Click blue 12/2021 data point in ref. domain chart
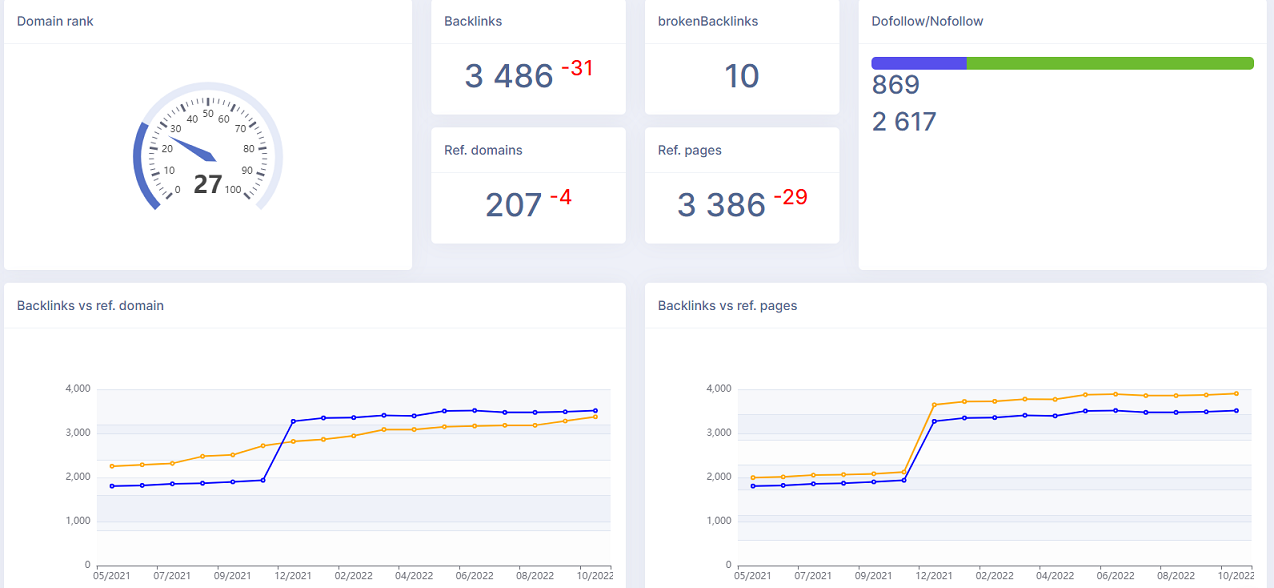This screenshot has width=1274, height=588. coord(293,421)
